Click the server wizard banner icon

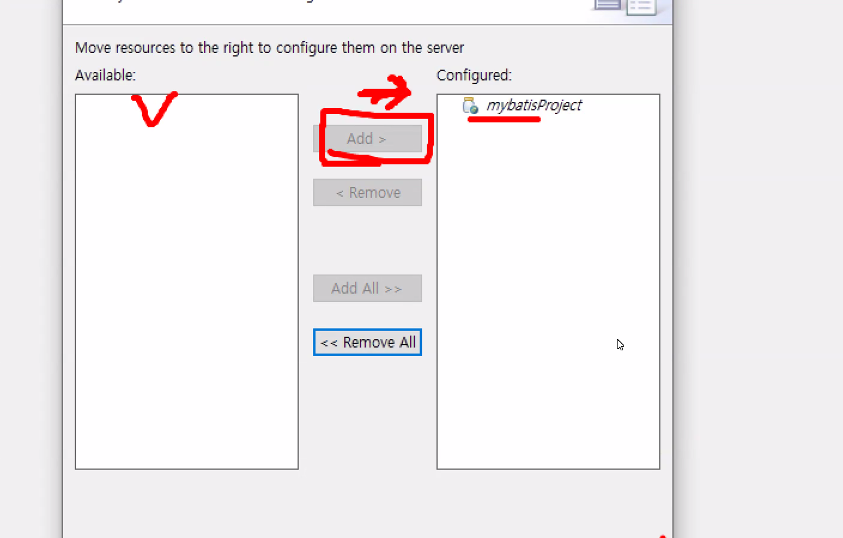(626, 8)
